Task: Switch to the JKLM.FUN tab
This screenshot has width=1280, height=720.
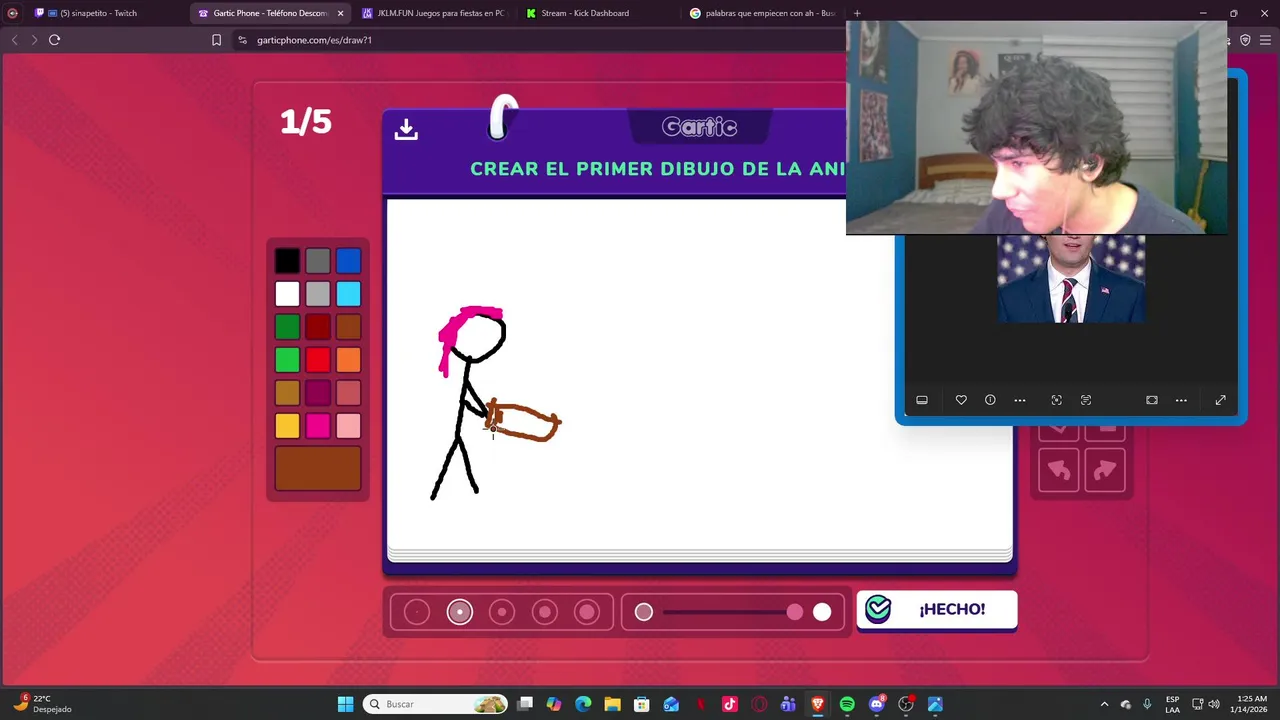Action: coord(433,13)
